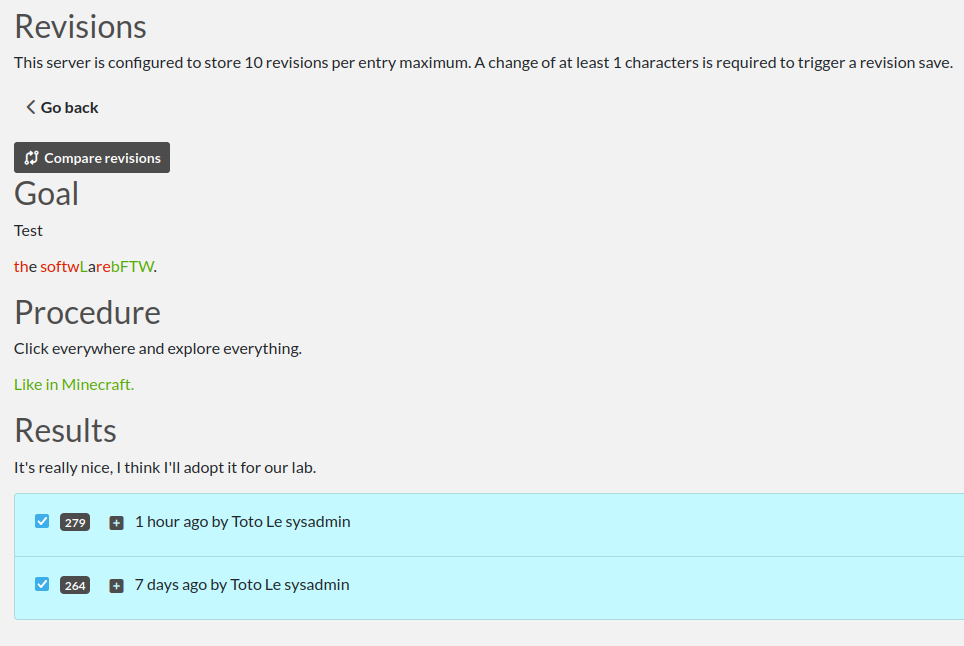Image resolution: width=964 pixels, height=646 pixels.
Task: Click the Revisions page heading
Action: (81, 27)
